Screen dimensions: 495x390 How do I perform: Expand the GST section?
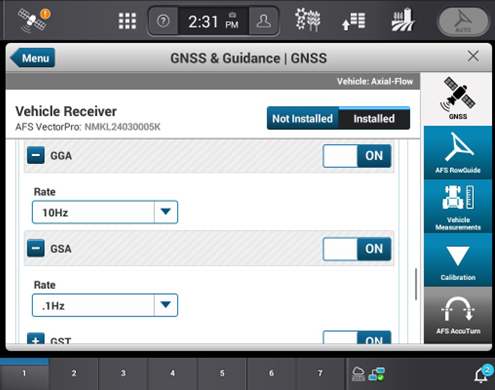tap(36, 338)
